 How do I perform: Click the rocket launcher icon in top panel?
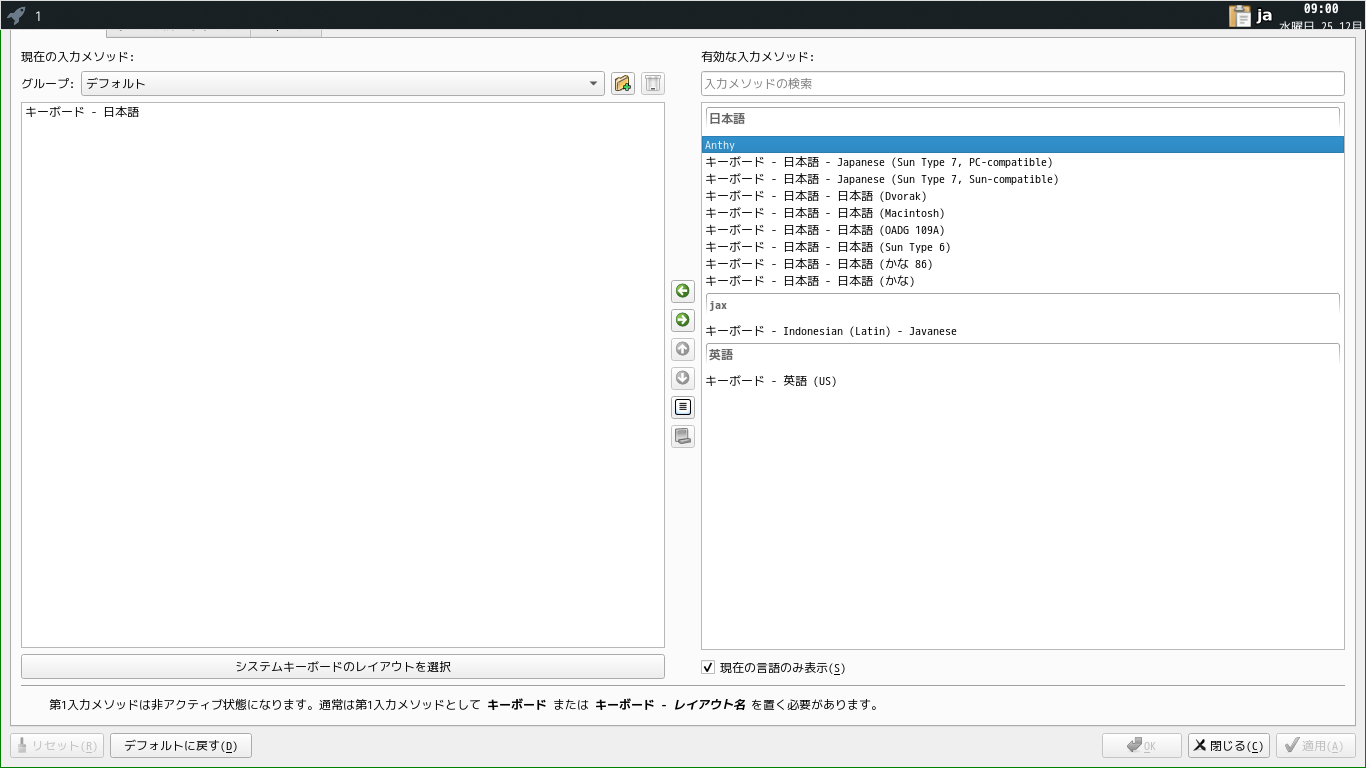[15, 15]
